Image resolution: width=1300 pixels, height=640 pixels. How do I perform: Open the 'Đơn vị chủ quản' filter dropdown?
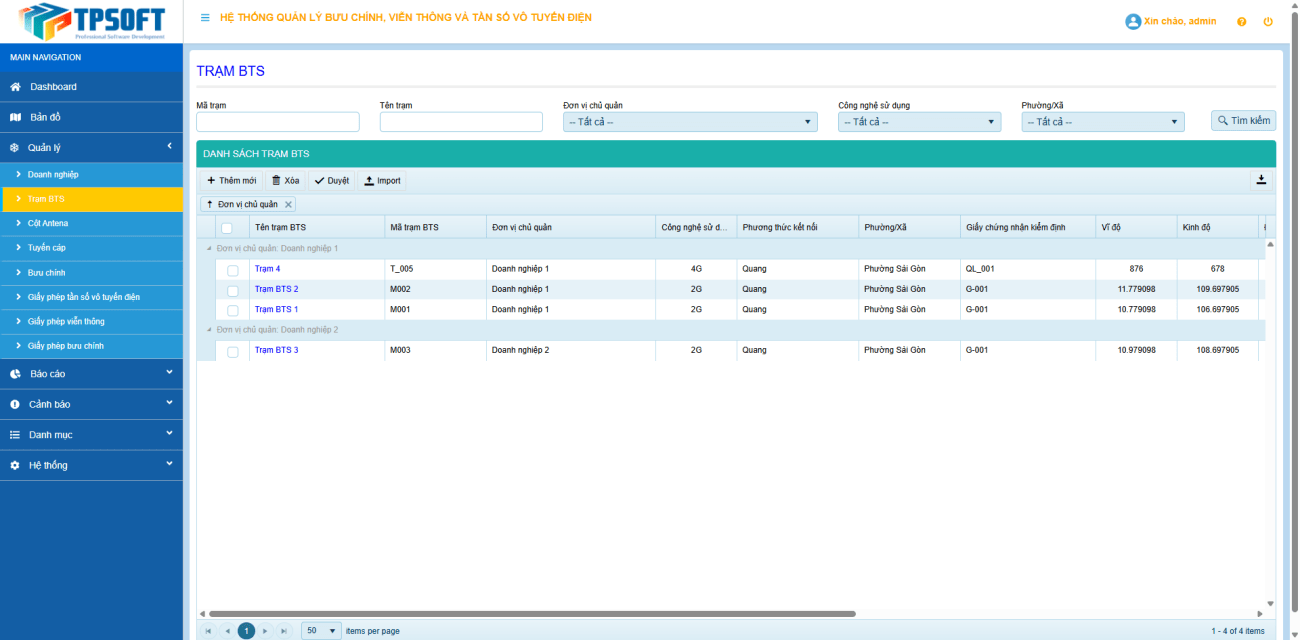pyautogui.click(x=690, y=122)
